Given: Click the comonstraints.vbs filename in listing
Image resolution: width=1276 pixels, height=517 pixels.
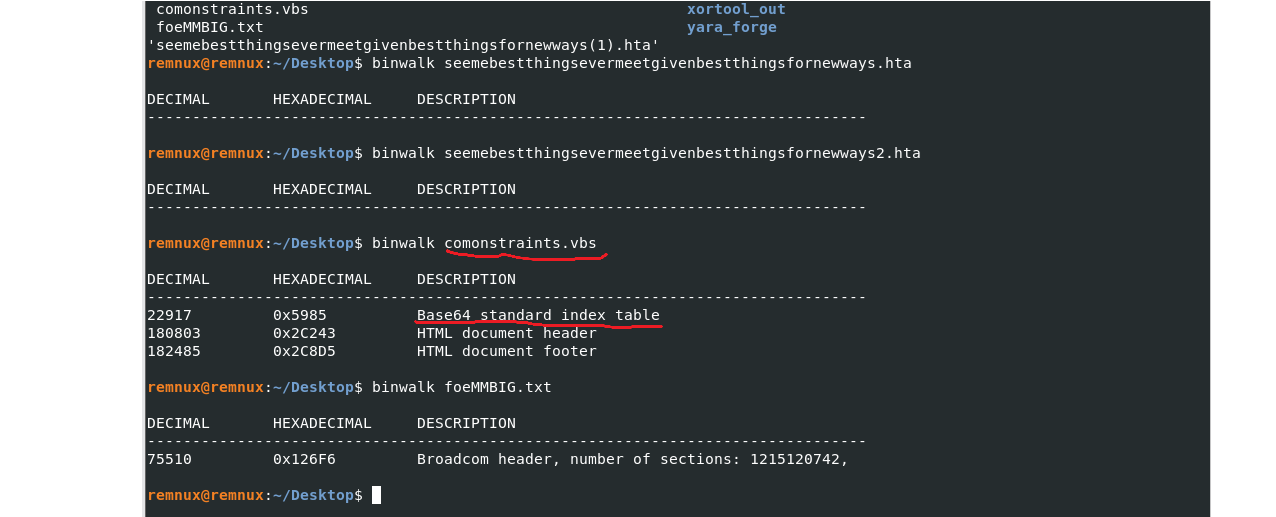Looking at the screenshot, I should click(232, 9).
